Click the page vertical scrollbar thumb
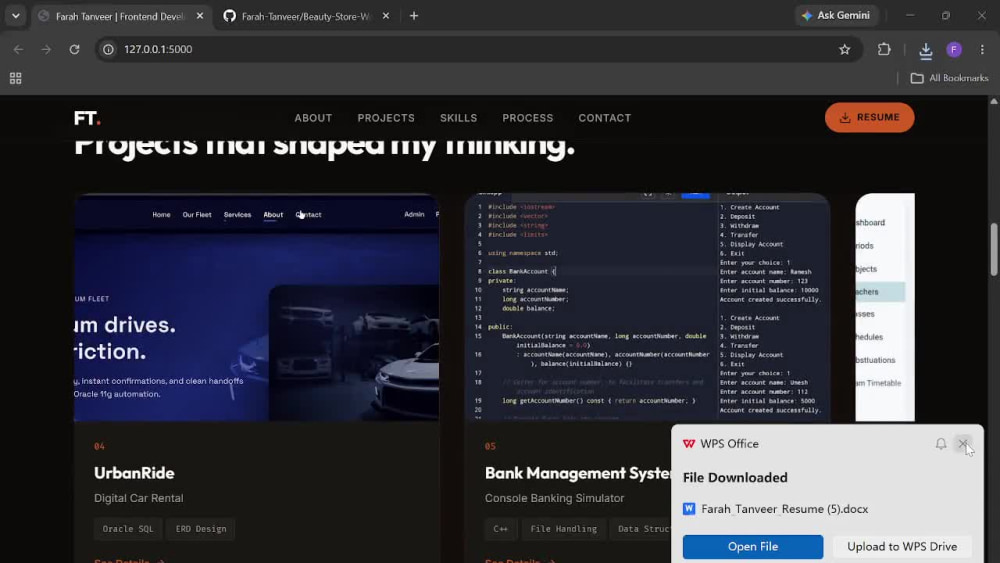This screenshot has height=563, width=1000. (x=994, y=249)
